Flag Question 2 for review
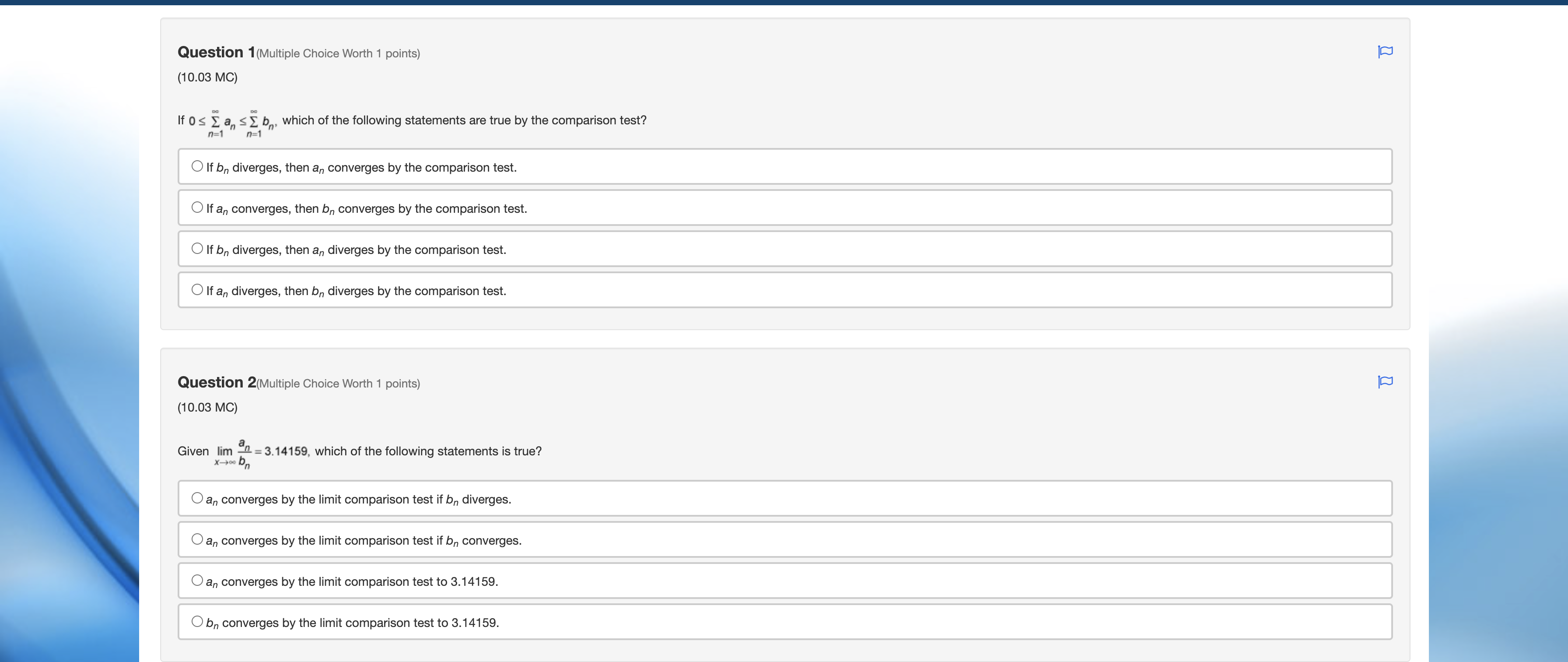 click(1385, 382)
